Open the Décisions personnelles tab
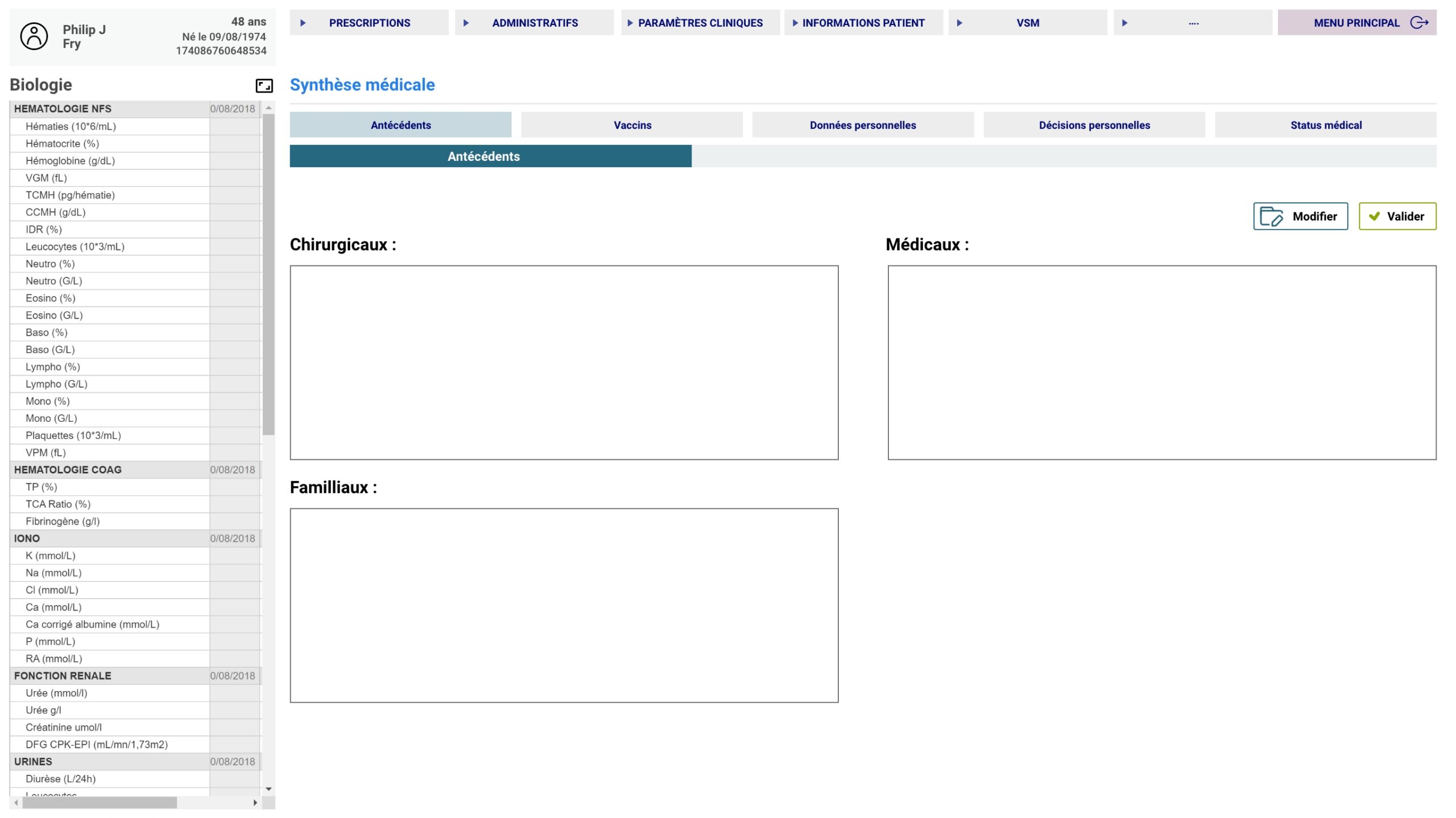Screen dimensions: 1456x818 coord(1094,125)
